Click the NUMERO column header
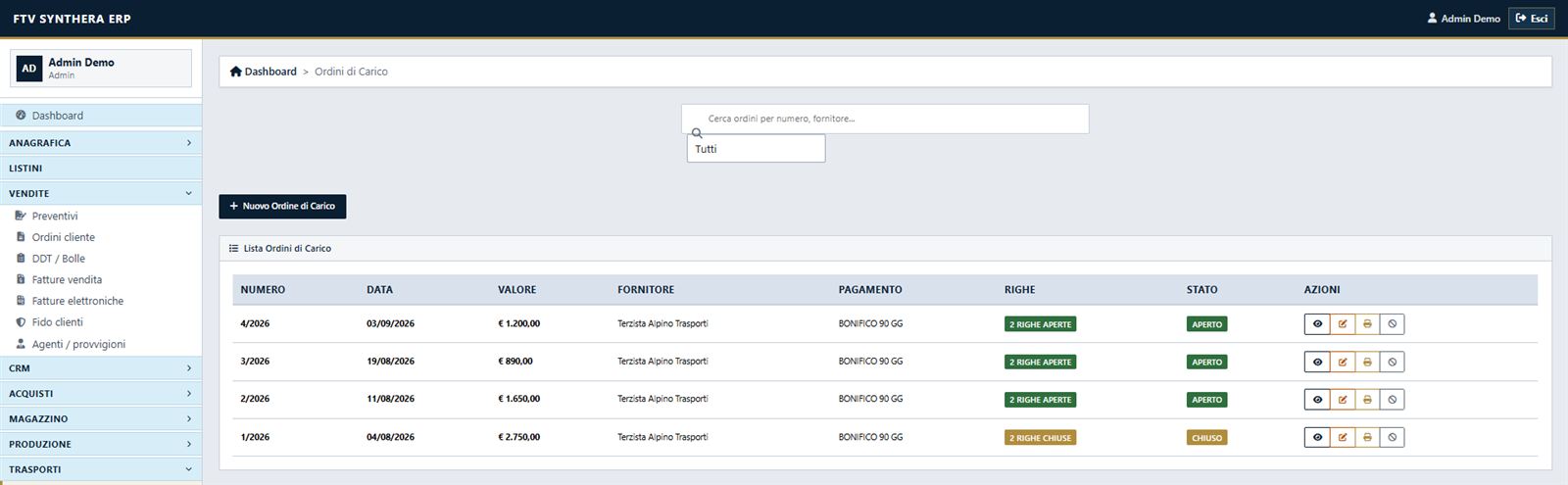The height and width of the screenshot is (485, 1568). [x=263, y=290]
